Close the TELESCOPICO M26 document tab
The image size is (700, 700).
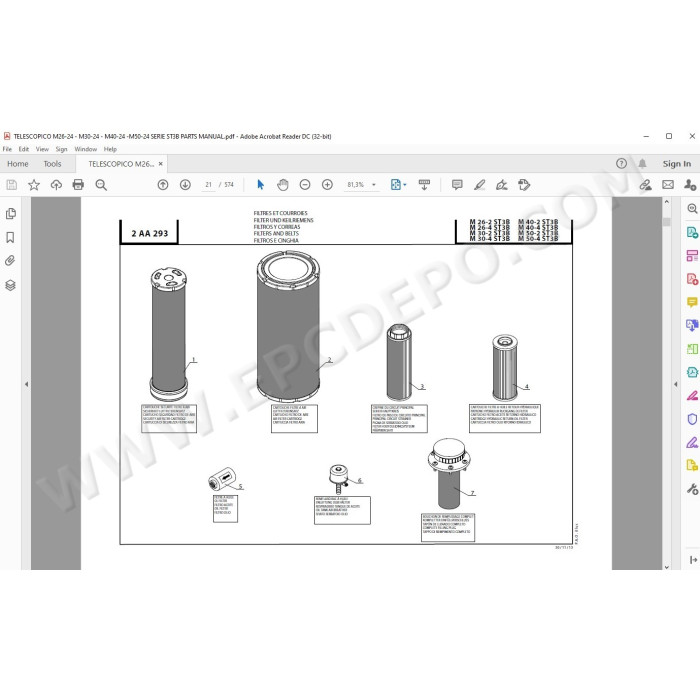tap(161, 164)
